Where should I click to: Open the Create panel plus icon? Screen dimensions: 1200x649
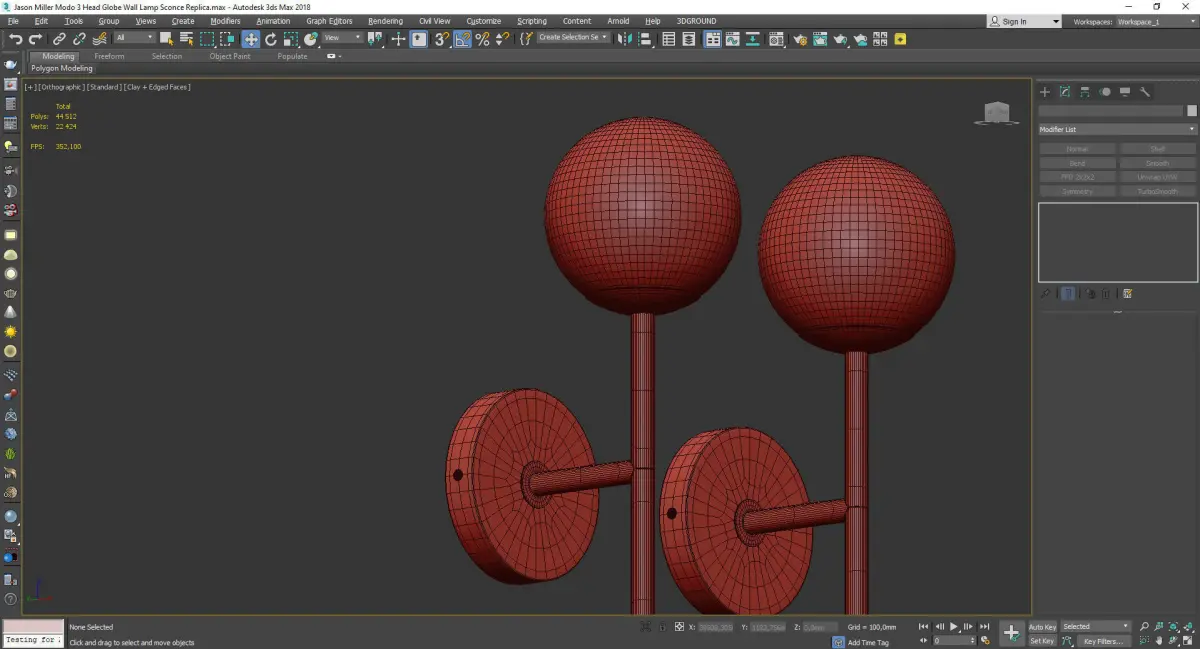[1045, 92]
